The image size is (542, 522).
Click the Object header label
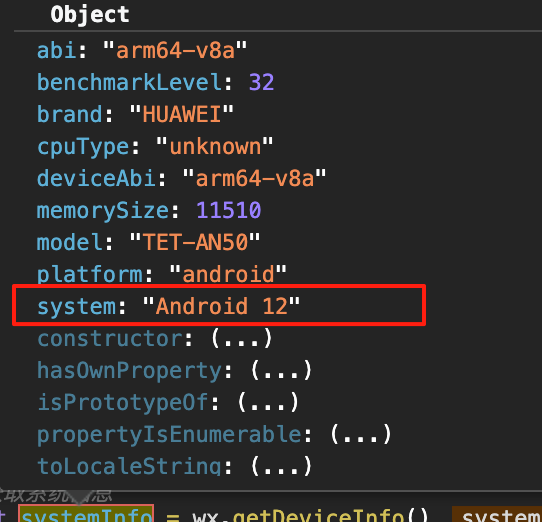90,15
